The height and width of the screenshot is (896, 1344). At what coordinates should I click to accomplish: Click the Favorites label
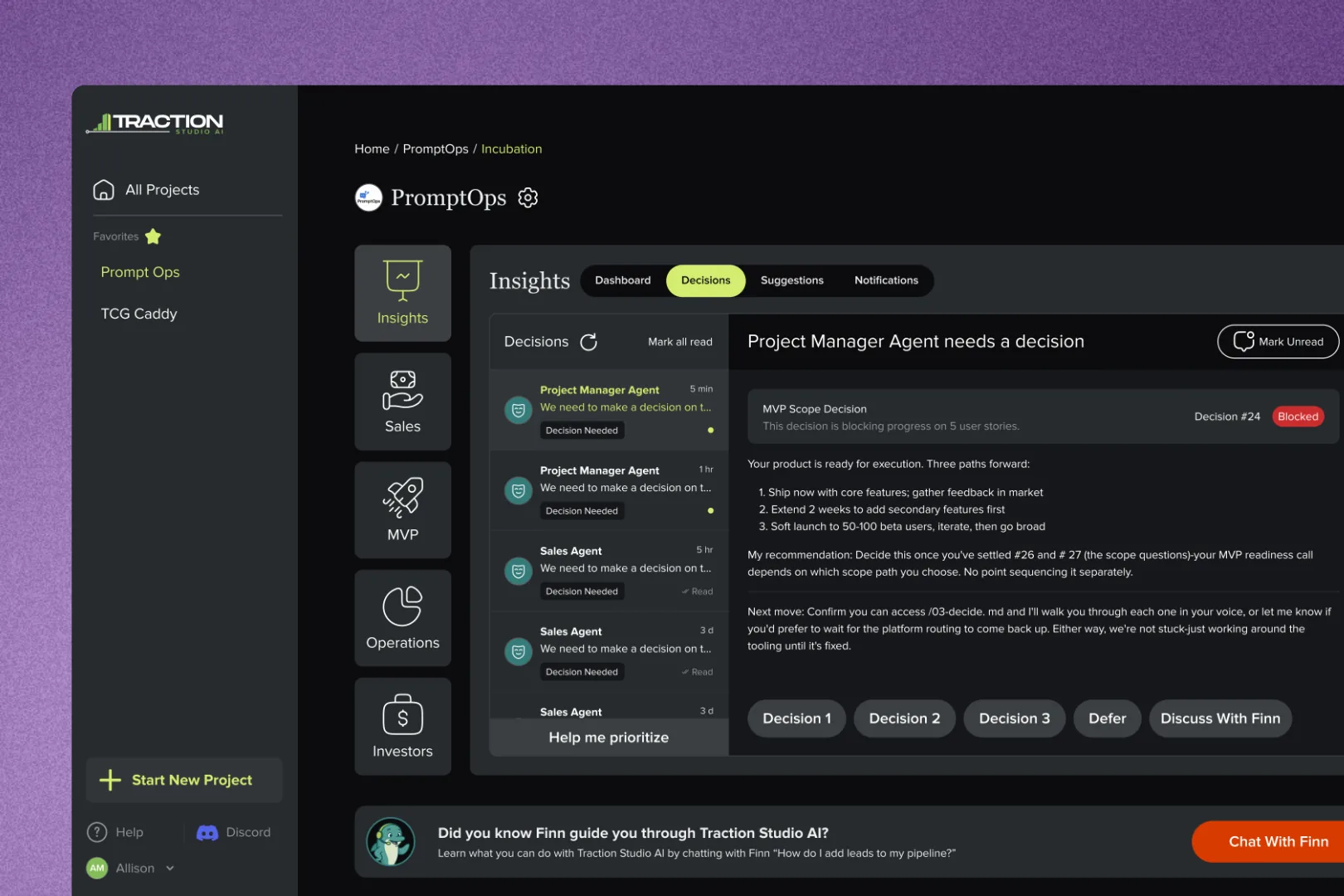point(116,236)
